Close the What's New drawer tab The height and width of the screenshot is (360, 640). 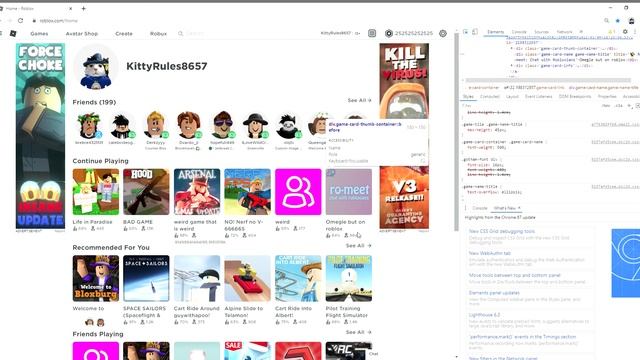pyautogui.click(x=519, y=208)
